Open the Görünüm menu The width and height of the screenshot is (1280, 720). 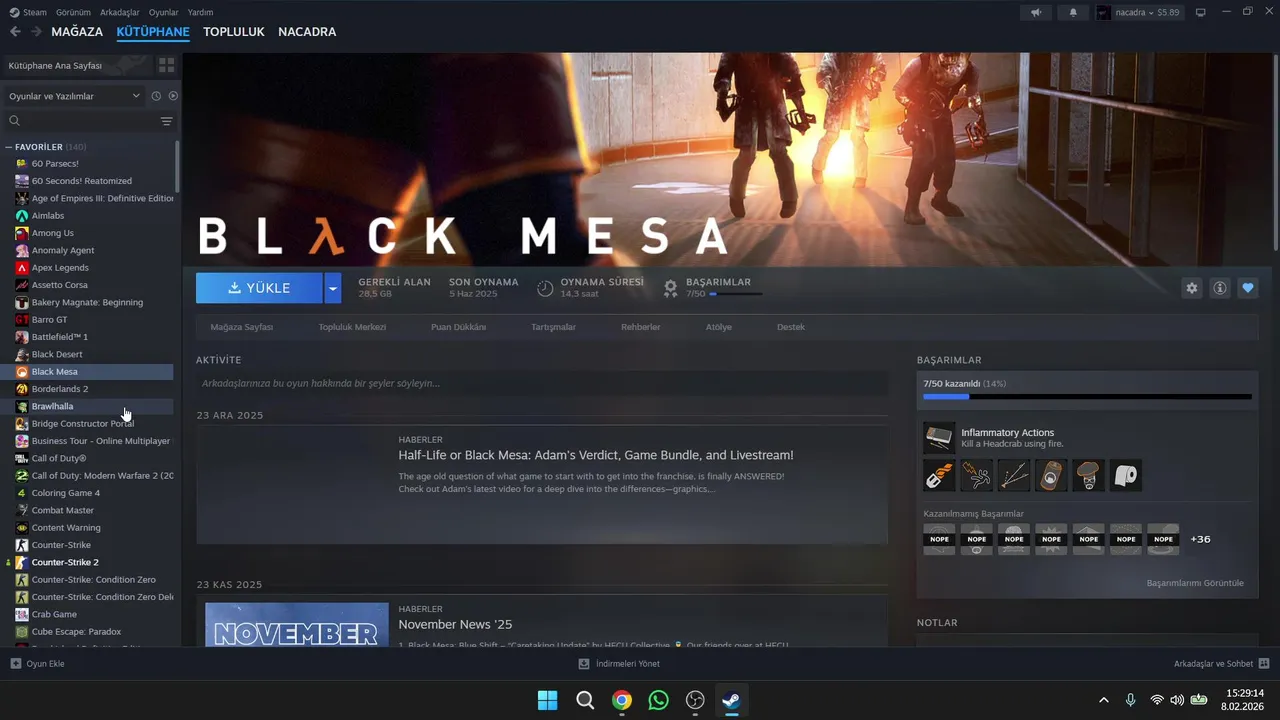[73, 12]
